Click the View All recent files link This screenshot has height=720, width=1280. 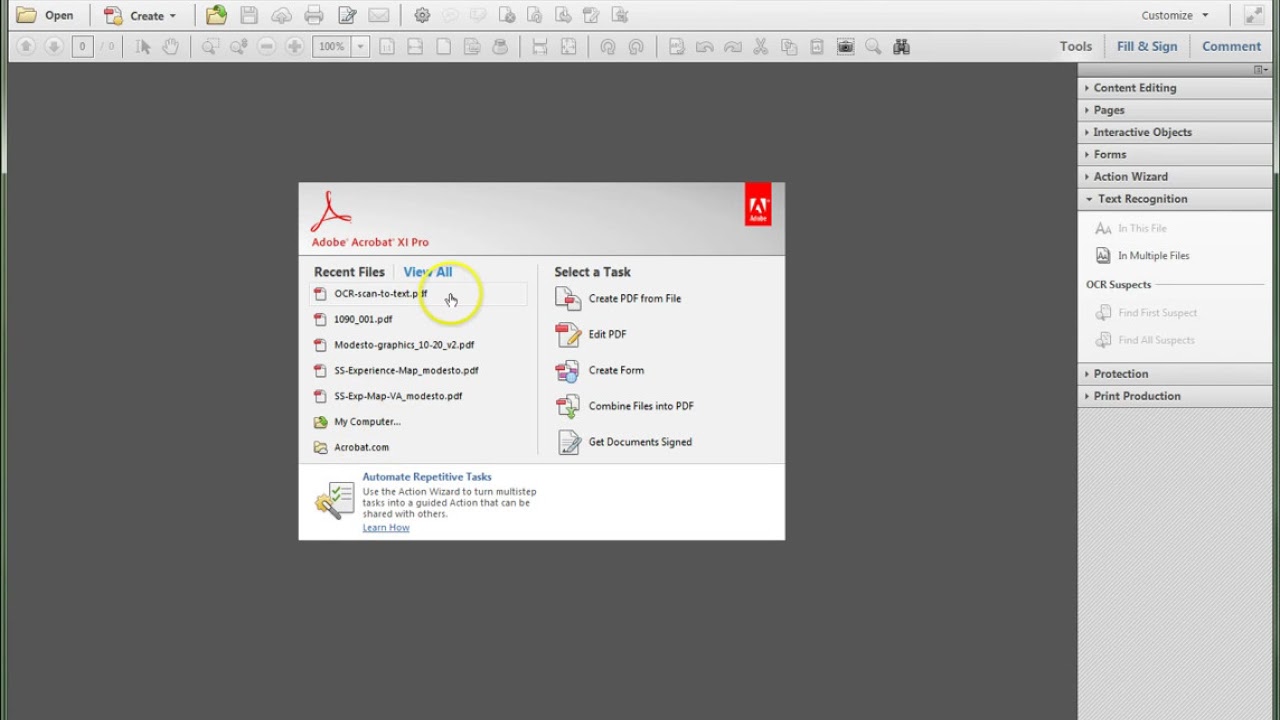tap(428, 272)
